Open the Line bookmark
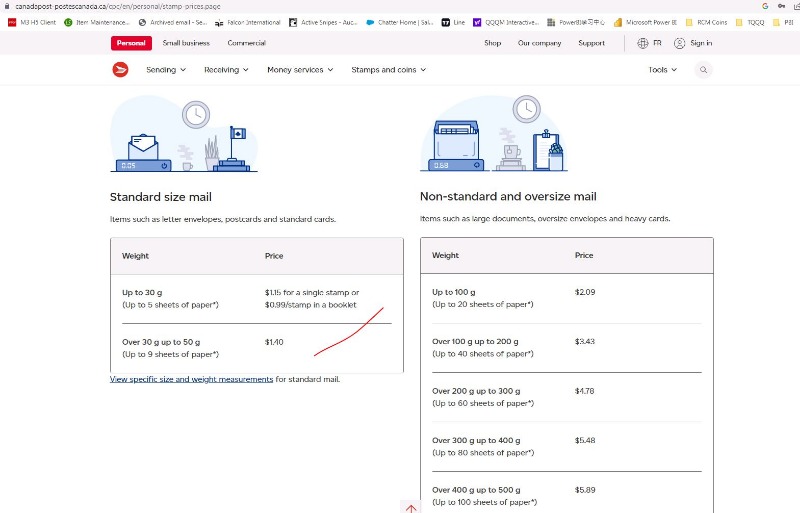 pyautogui.click(x=453, y=22)
